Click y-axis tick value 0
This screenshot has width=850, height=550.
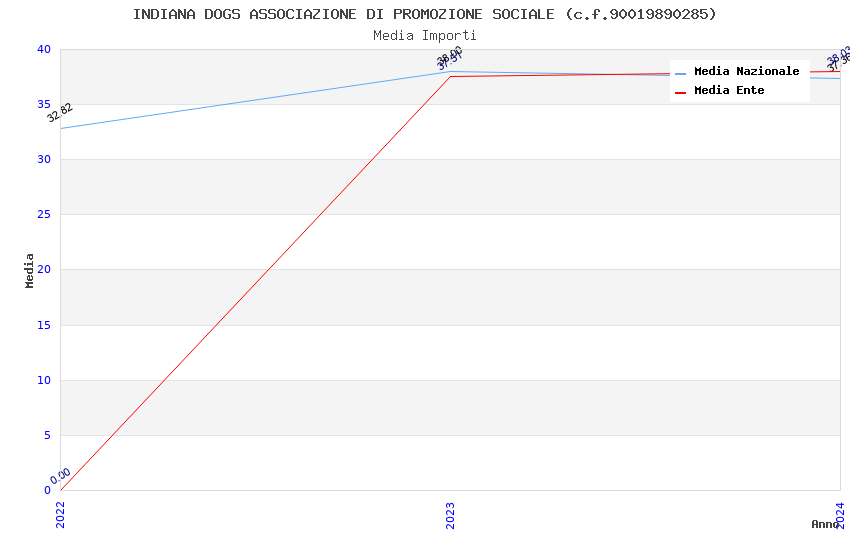tap(48, 490)
